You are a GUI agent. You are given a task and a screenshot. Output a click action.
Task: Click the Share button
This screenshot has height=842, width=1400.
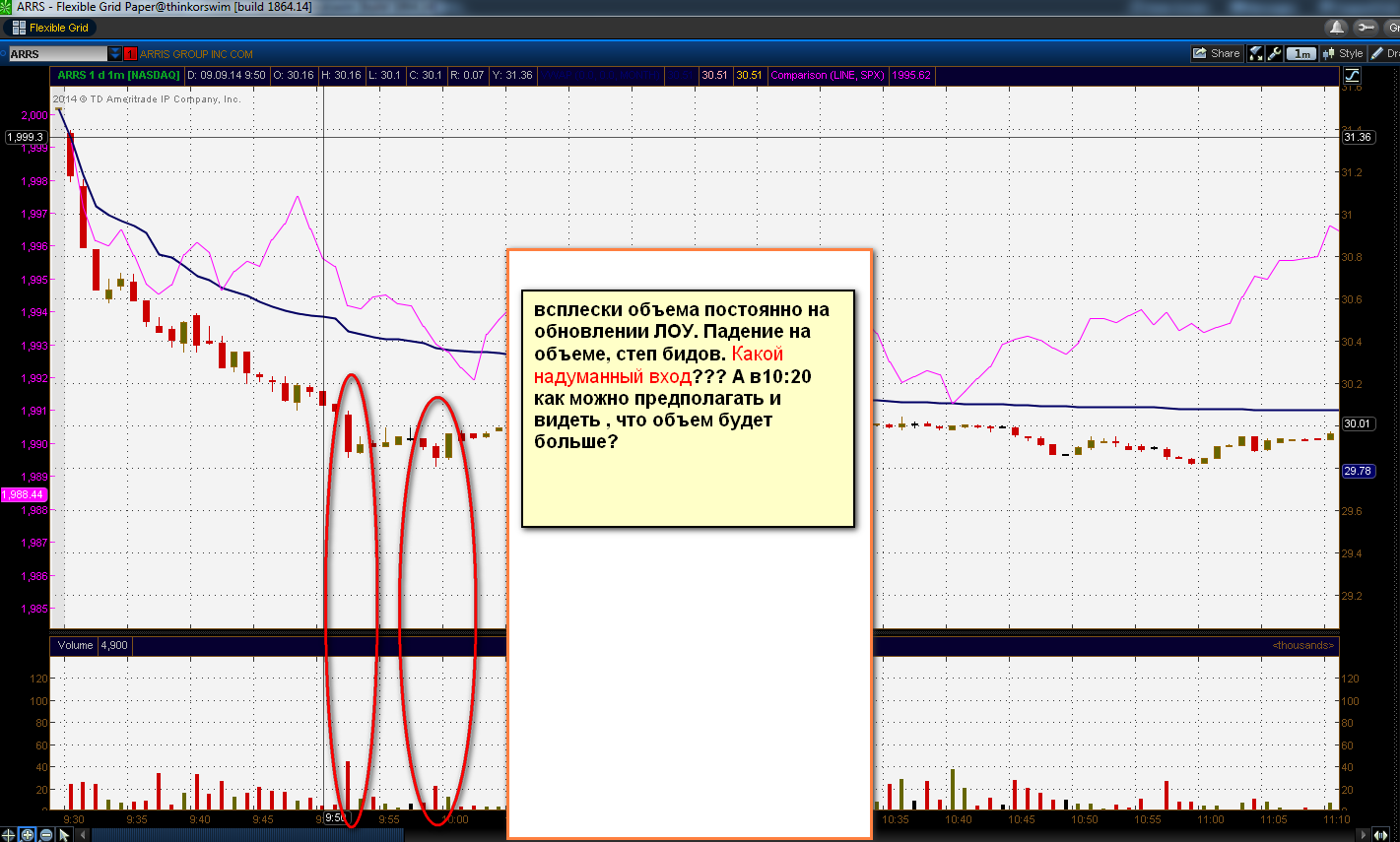[x=1217, y=54]
